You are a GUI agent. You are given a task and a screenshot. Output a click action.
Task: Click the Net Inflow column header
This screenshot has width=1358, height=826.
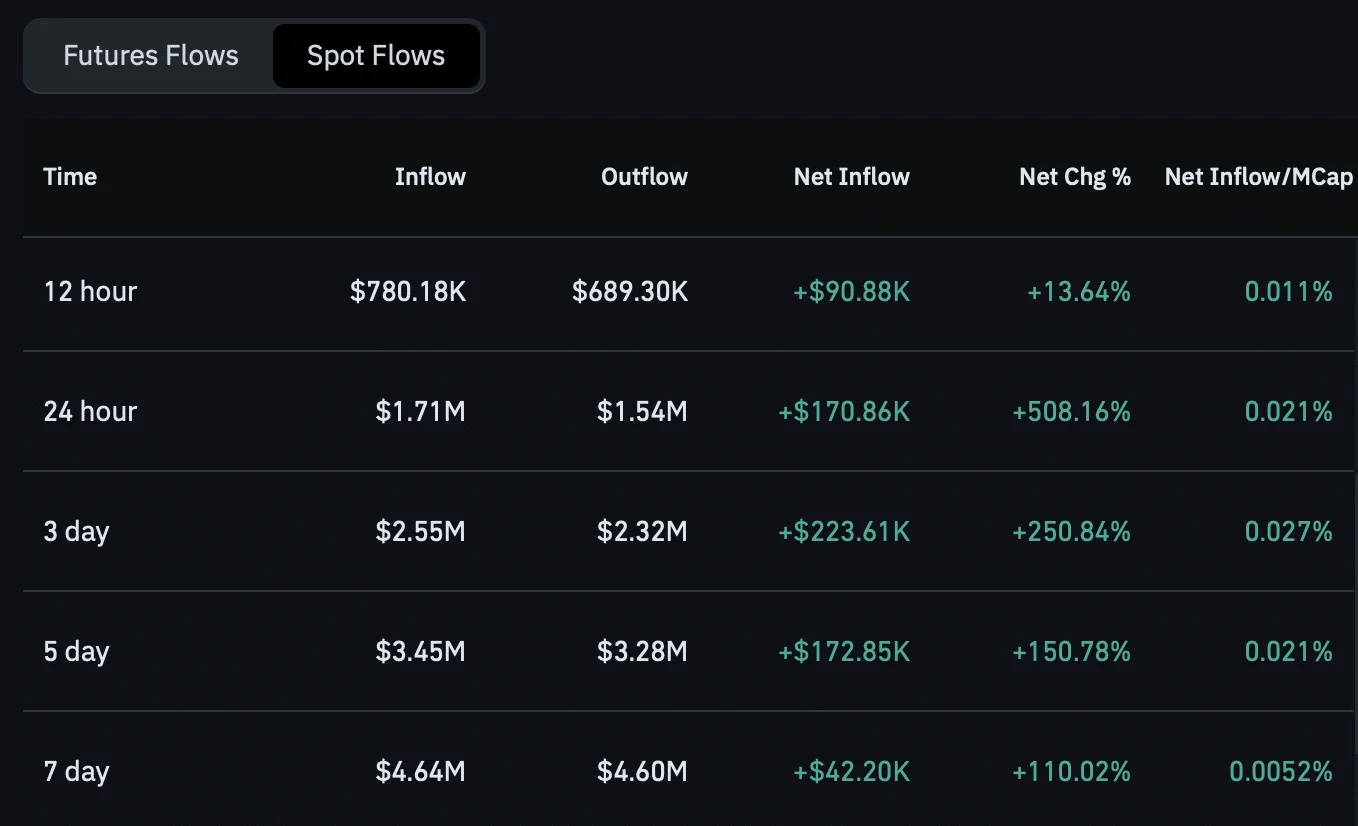(852, 177)
